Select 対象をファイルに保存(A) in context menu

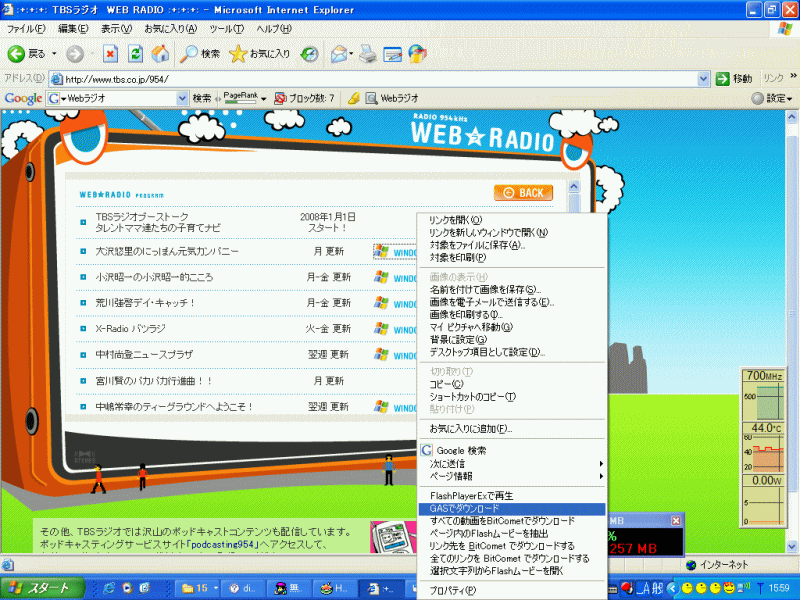pyautogui.click(x=511, y=245)
